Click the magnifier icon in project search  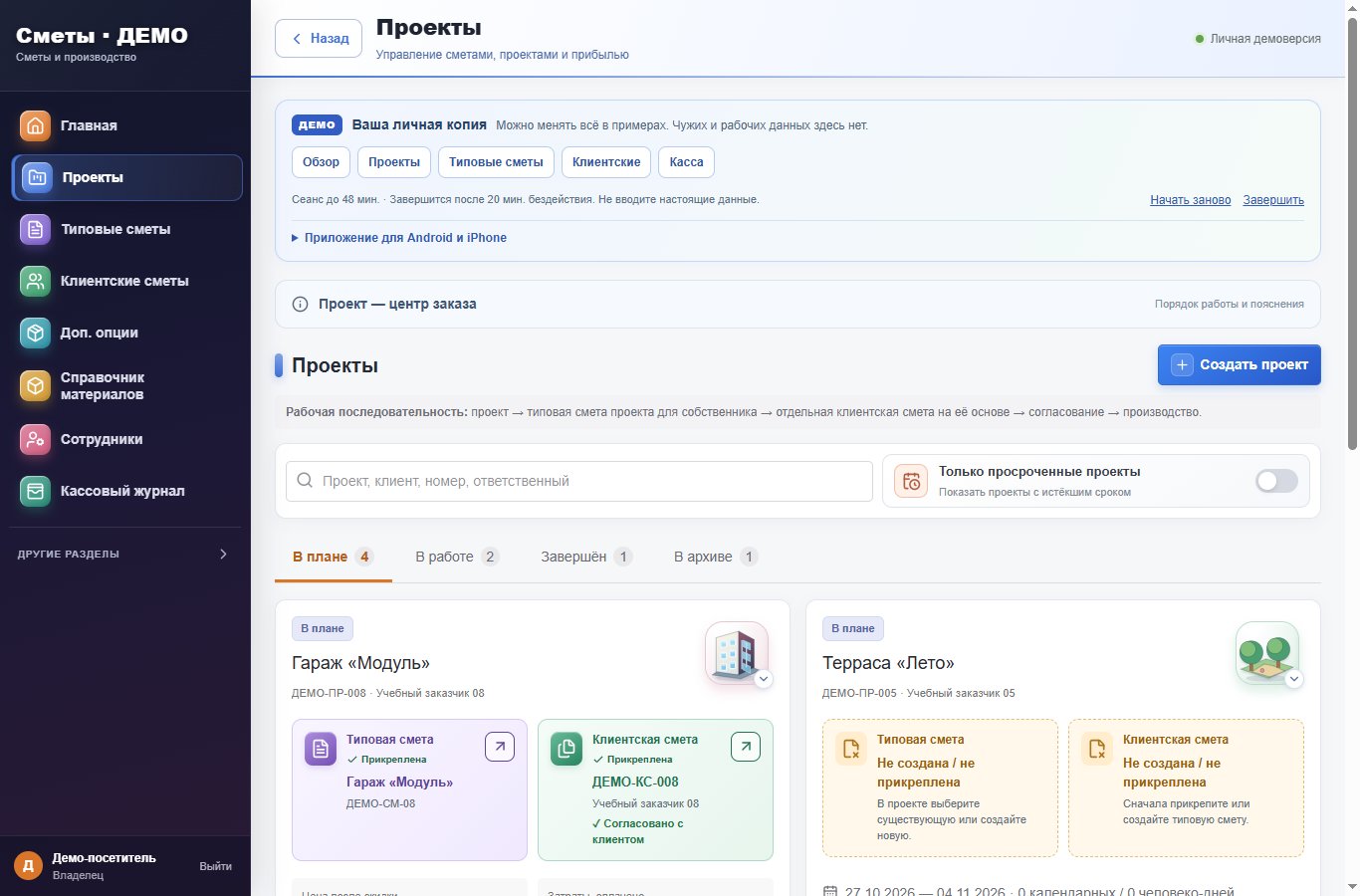pyautogui.click(x=305, y=481)
